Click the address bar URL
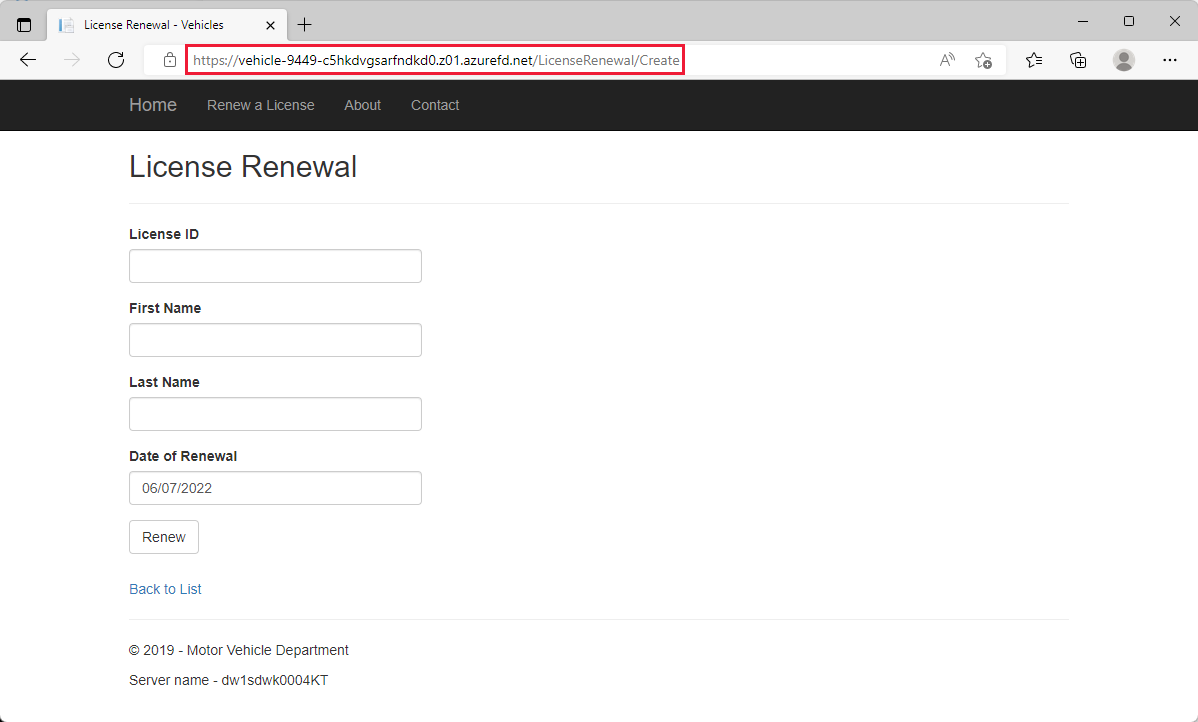 click(x=435, y=60)
